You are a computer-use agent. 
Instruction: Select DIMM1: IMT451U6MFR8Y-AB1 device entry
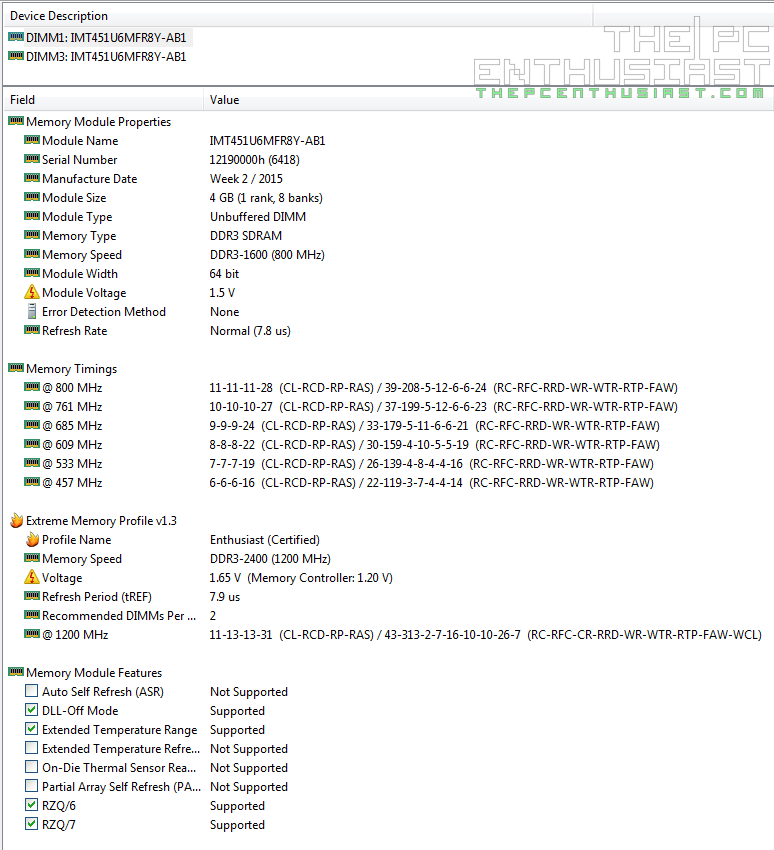click(x=106, y=37)
